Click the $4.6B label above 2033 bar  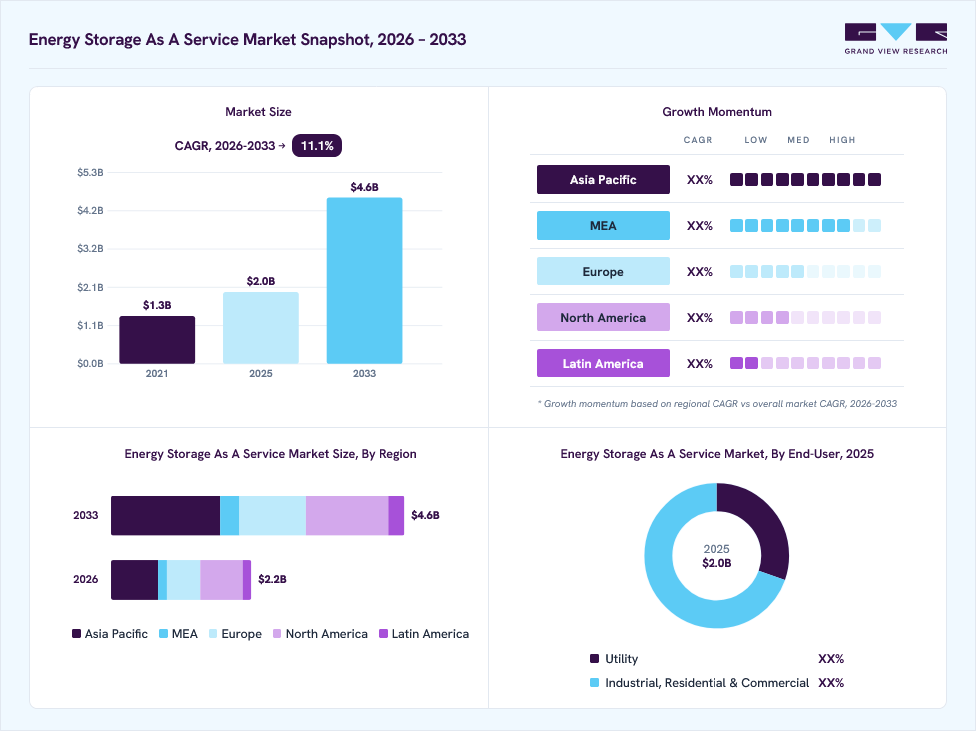(x=365, y=187)
